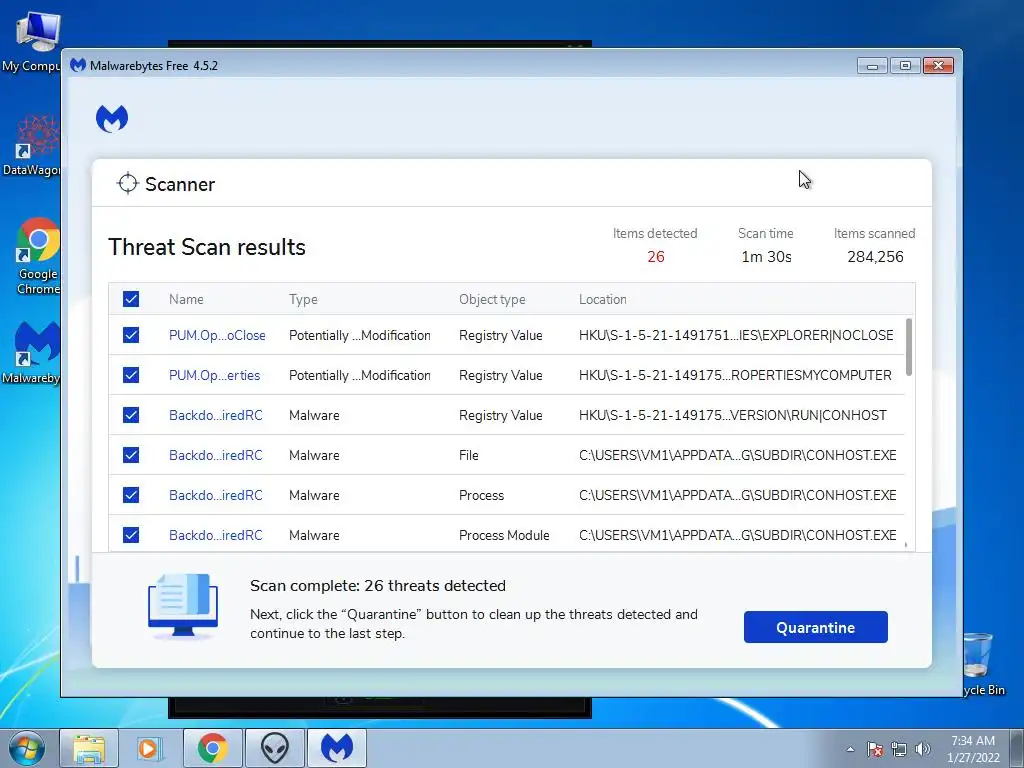
Task: Uncheck the Backdoor Process Module row checkbox
Action: pos(131,535)
